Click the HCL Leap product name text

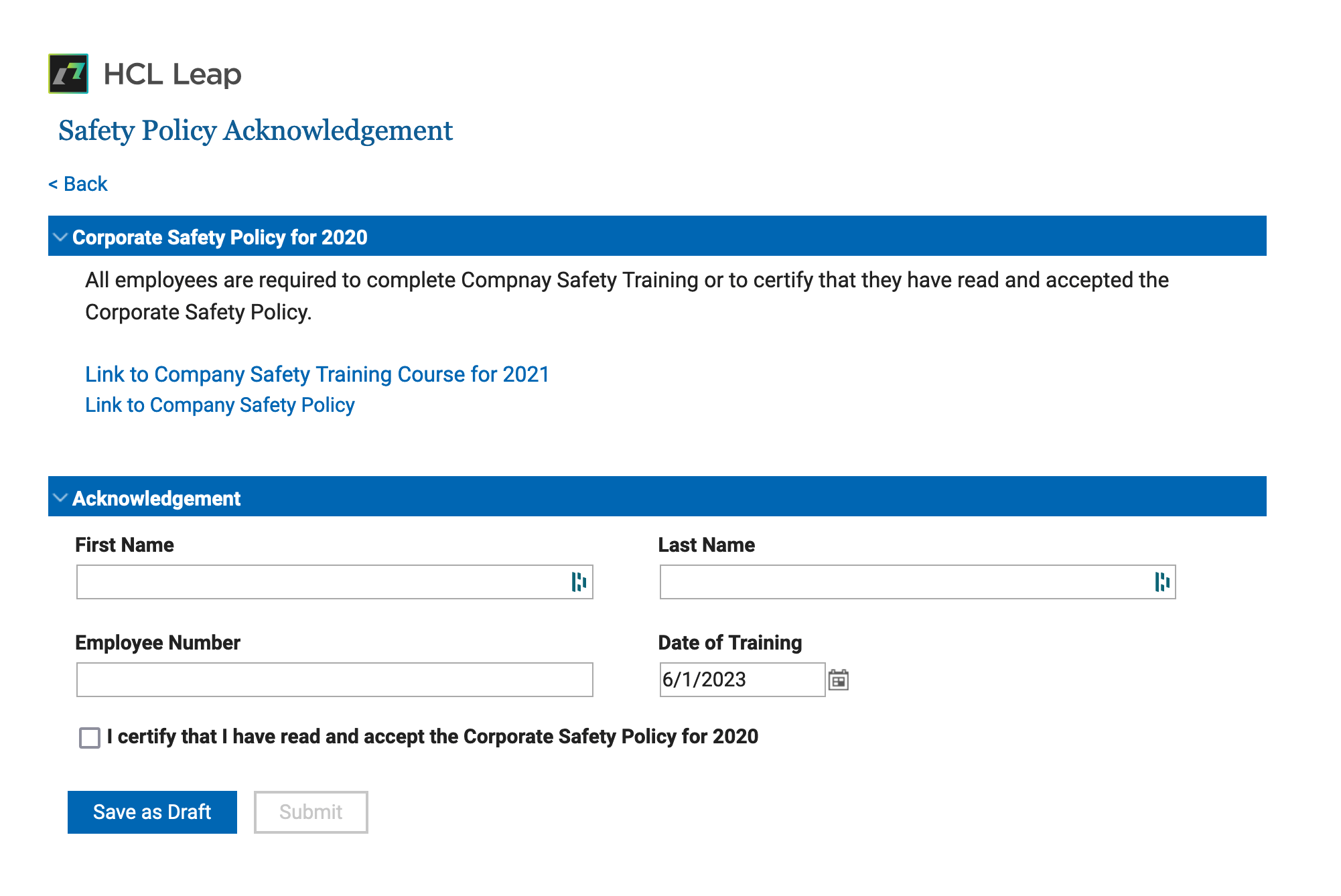pos(172,74)
